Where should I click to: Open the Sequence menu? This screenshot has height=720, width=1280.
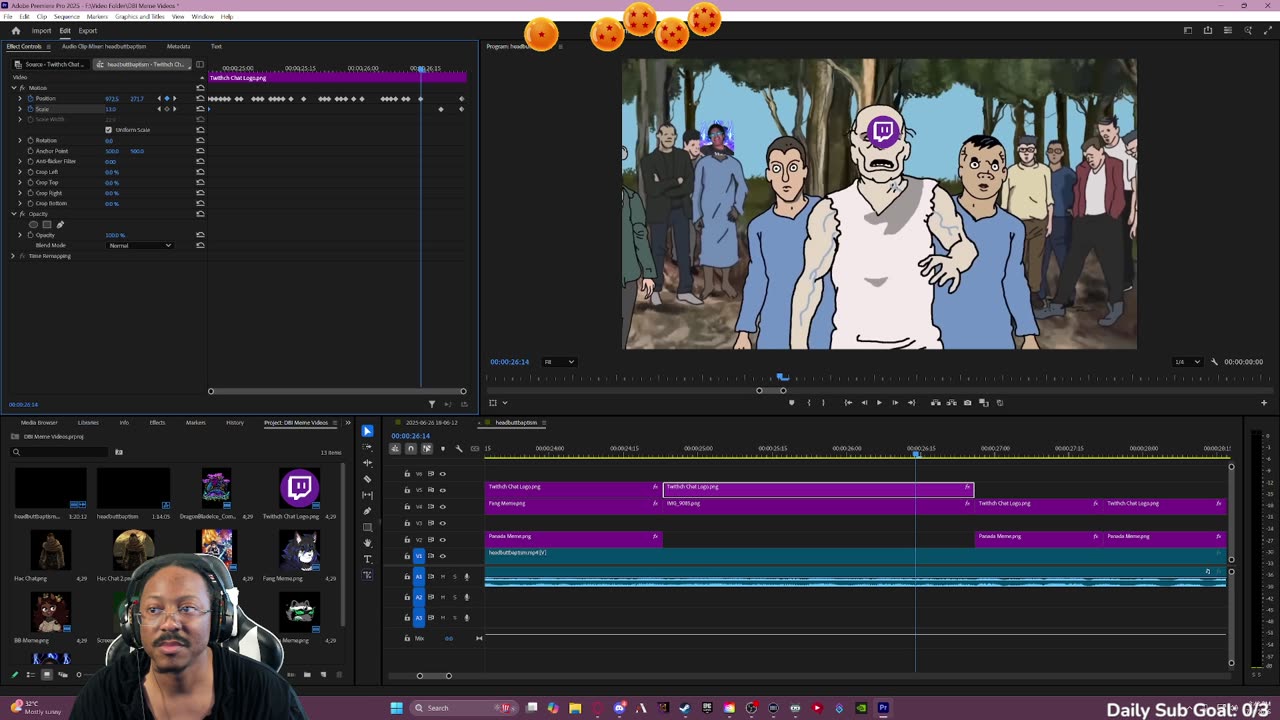(x=67, y=17)
